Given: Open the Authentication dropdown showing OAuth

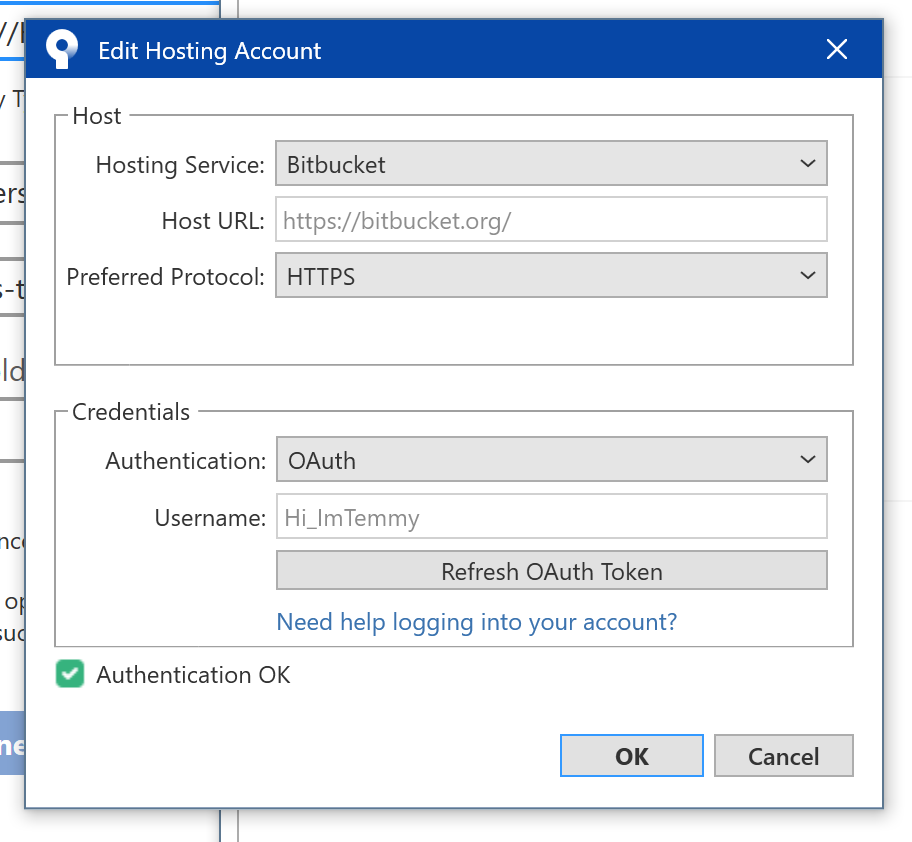Looking at the screenshot, I should [x=551, y=459].
